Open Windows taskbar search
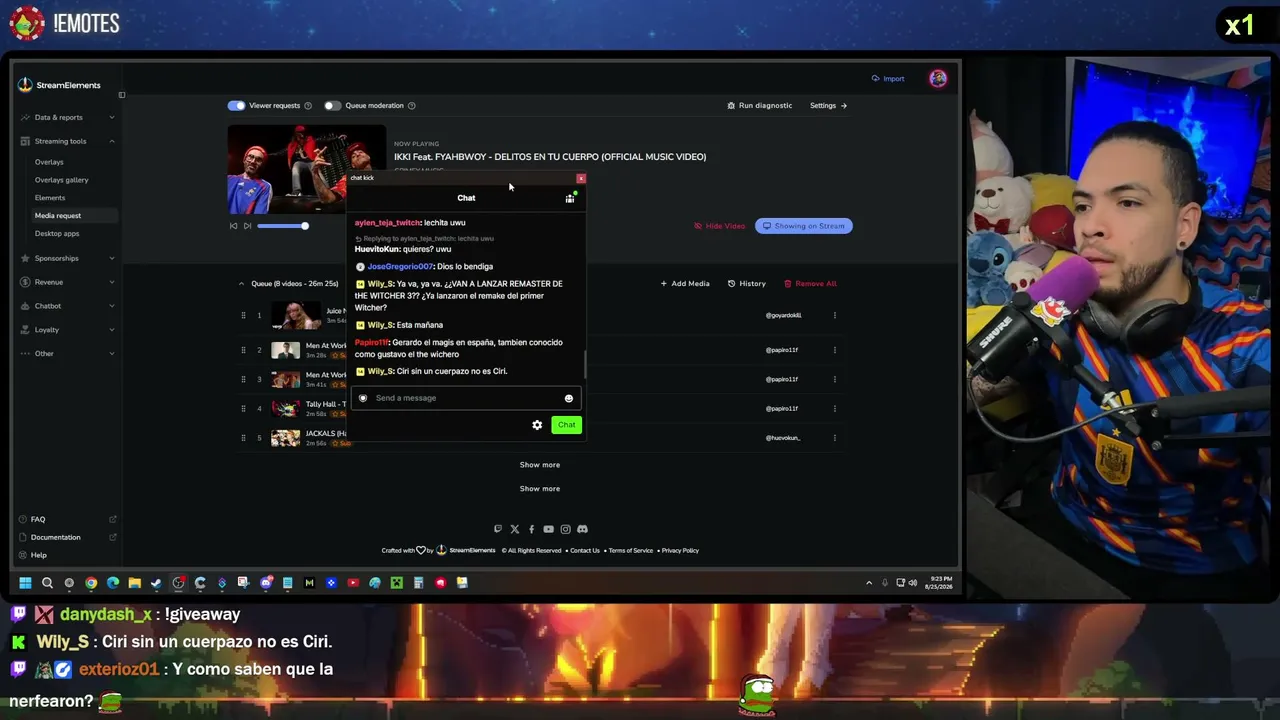This screenshot has height=720, width=1280. 47,583
